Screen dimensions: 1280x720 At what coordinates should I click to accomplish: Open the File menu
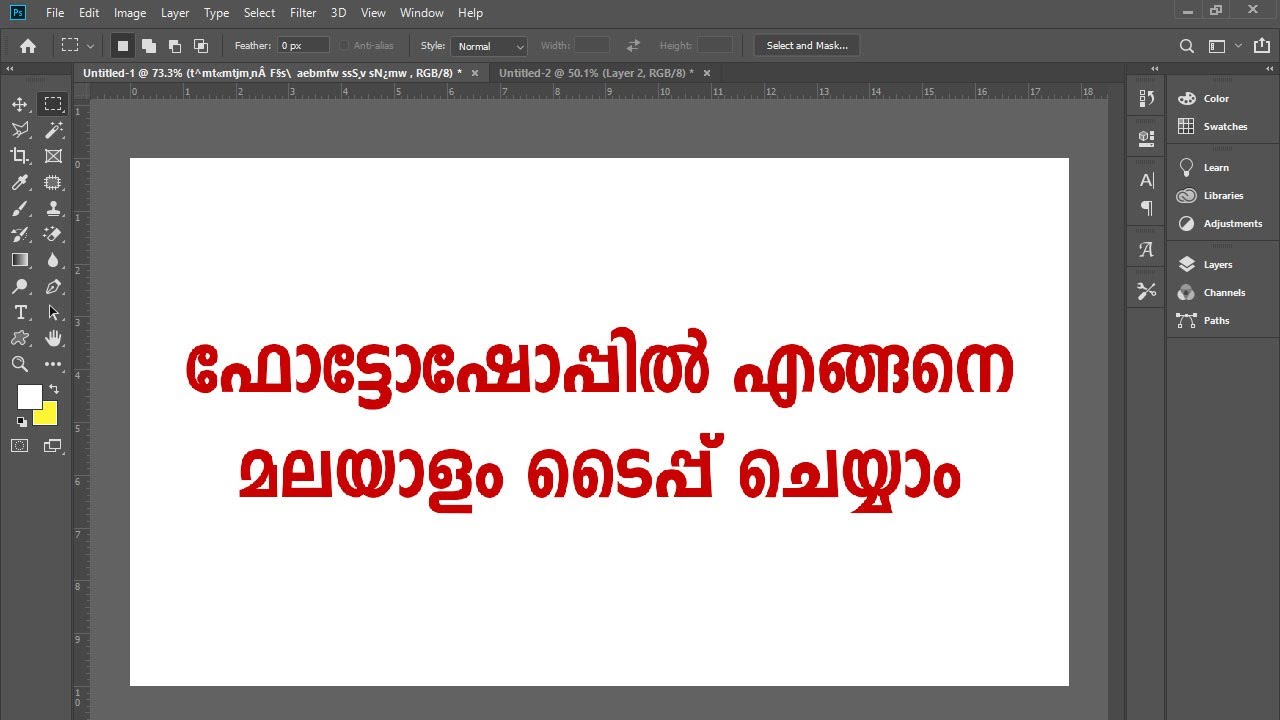[55, 13]
